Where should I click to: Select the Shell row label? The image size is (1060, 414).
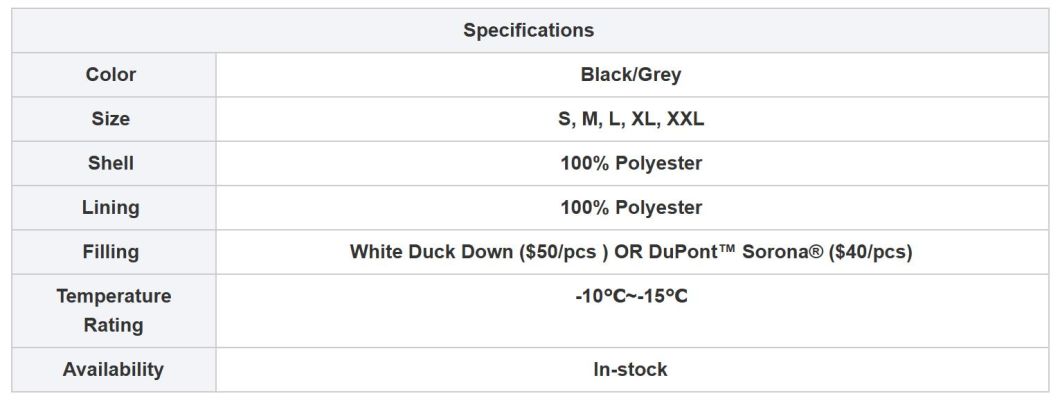coord(111,163)
